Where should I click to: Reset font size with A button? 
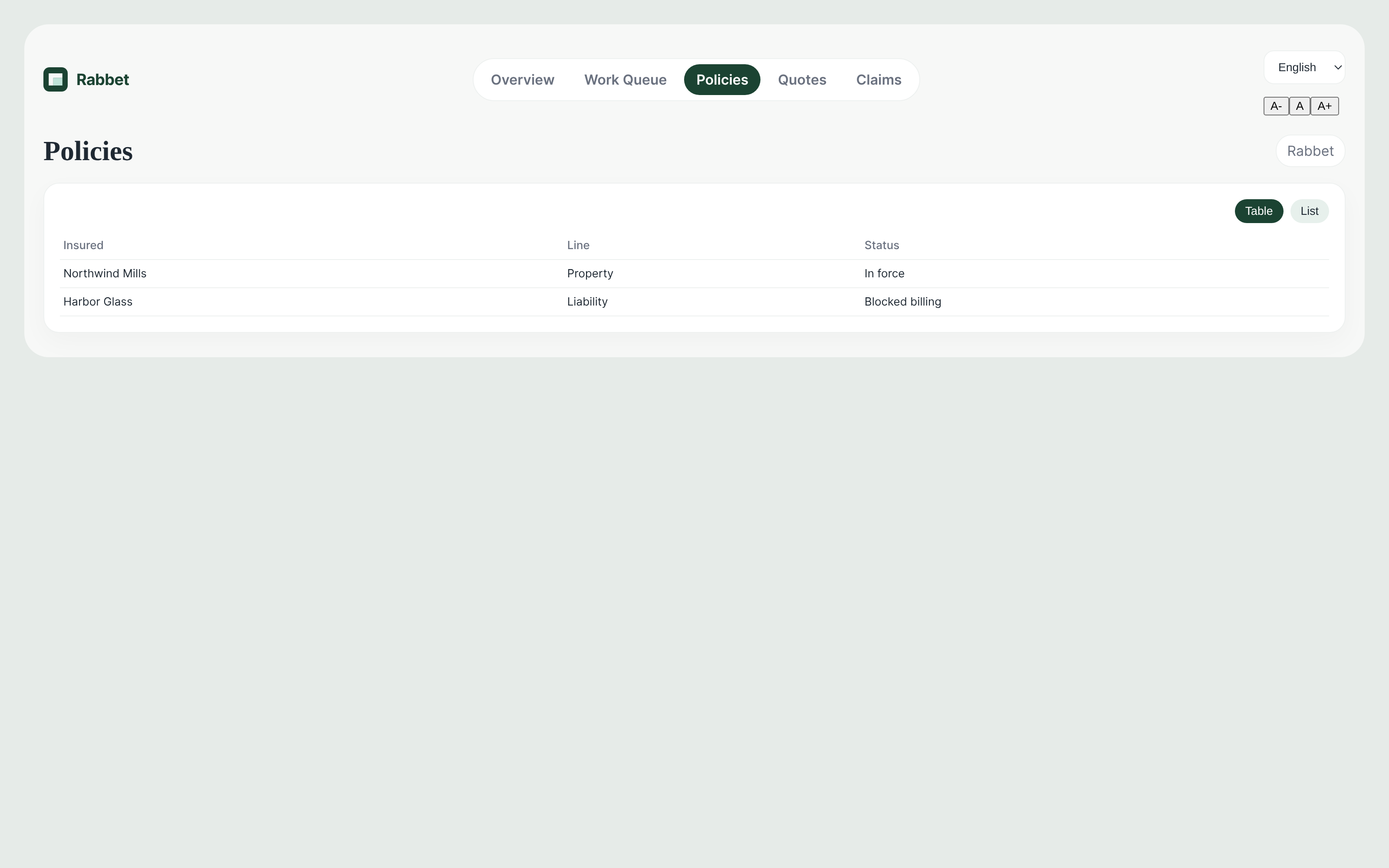(1300, 106)
